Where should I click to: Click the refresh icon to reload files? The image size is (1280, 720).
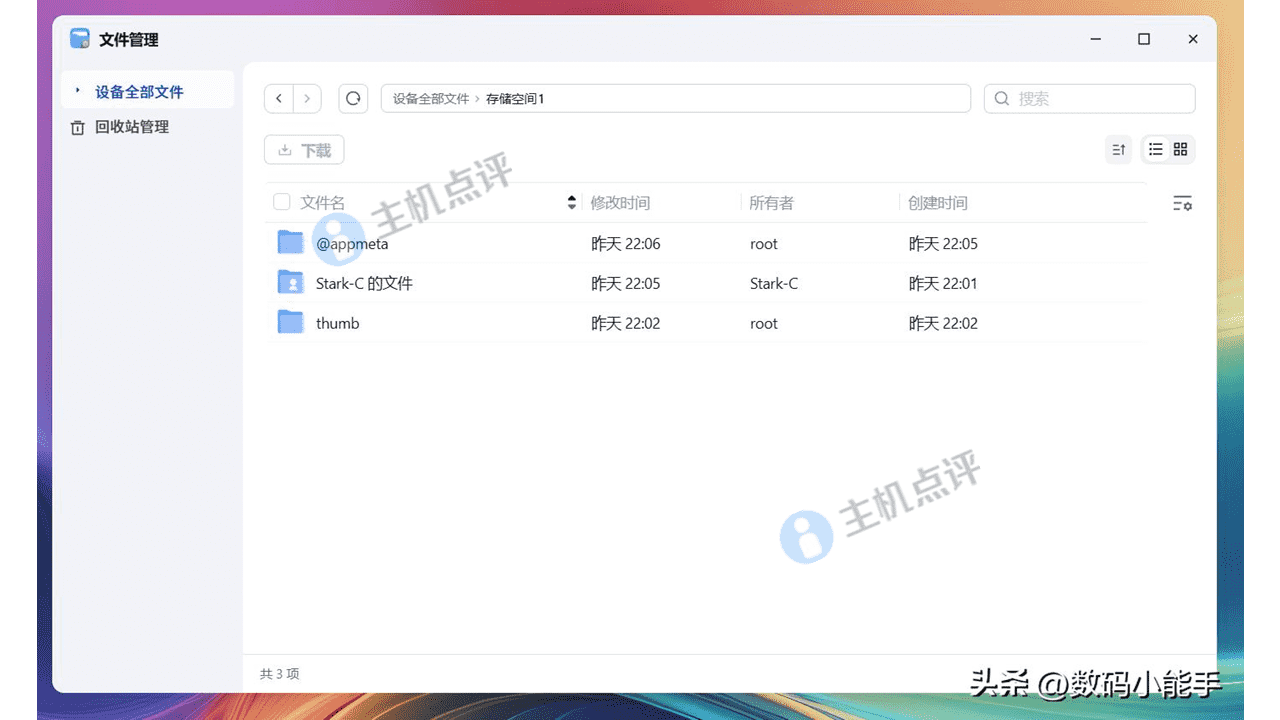353,98
